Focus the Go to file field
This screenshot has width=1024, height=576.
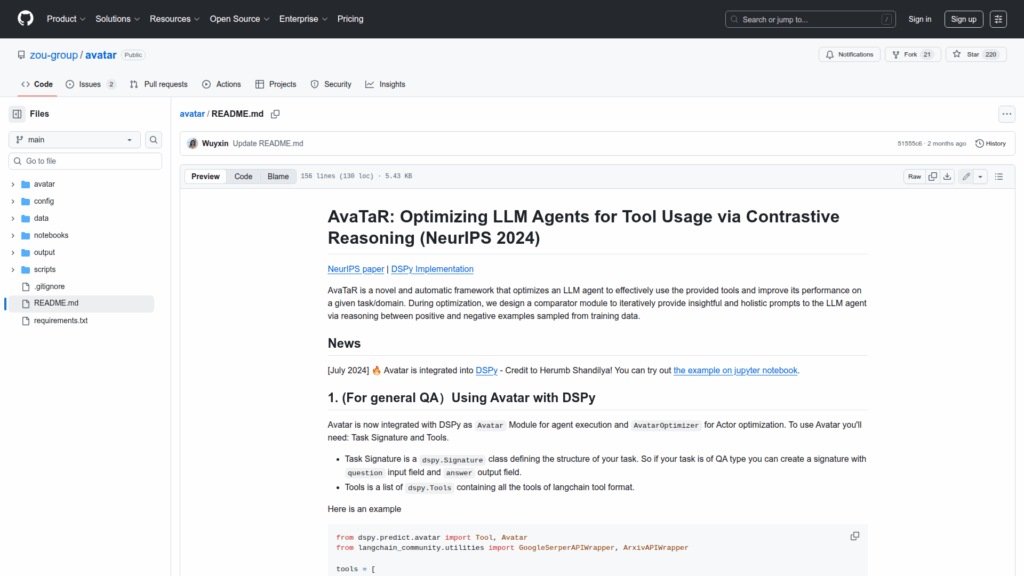[85, 161]
